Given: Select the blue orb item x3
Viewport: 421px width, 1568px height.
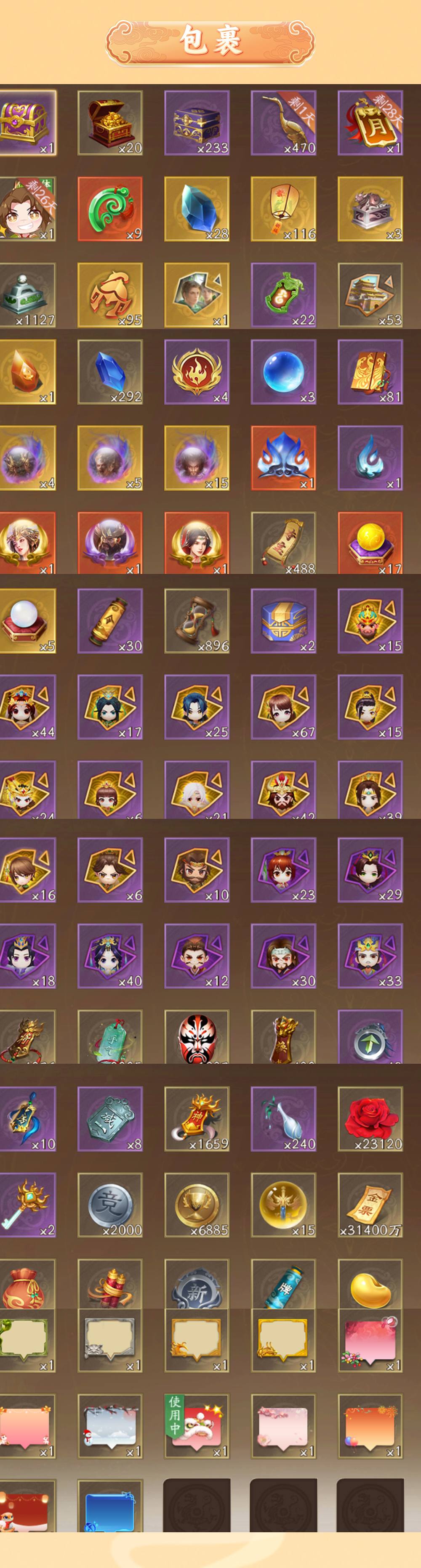Looking at the screenshot, I should point(284,372).
